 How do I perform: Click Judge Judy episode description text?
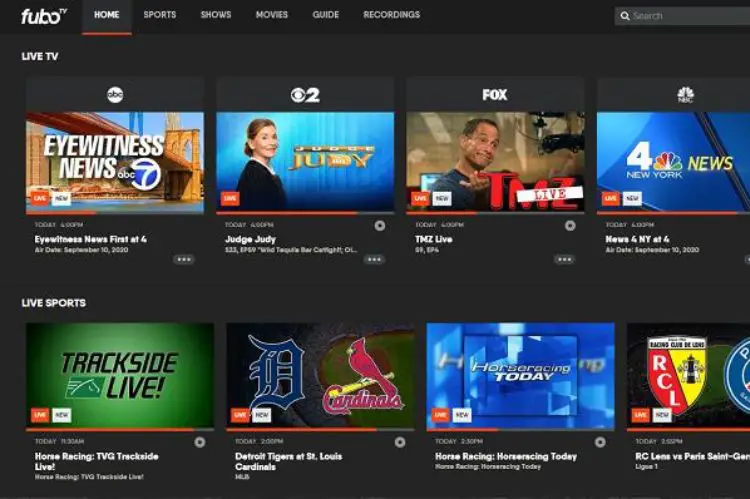[x=291, y=250]
